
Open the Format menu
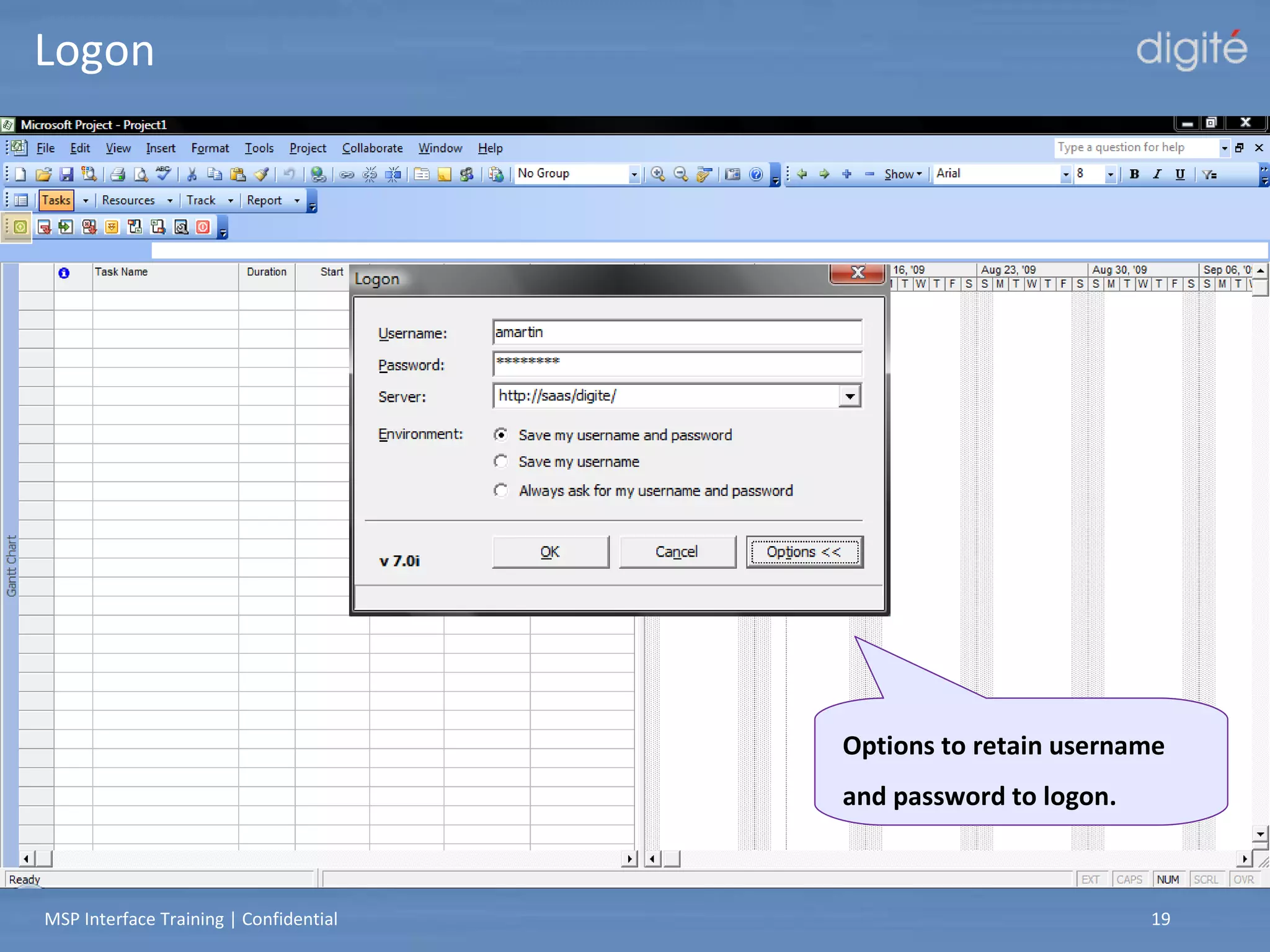(x=210, y=148)
